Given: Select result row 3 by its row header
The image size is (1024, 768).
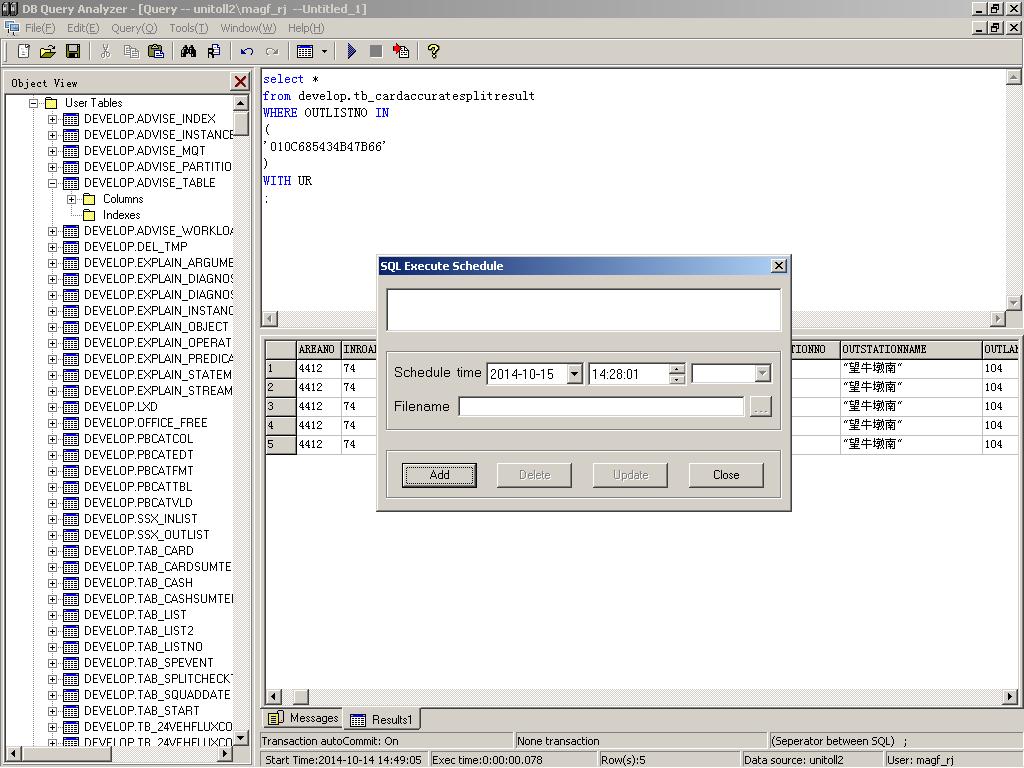Looking at the screenshot, I should (281, 406).
